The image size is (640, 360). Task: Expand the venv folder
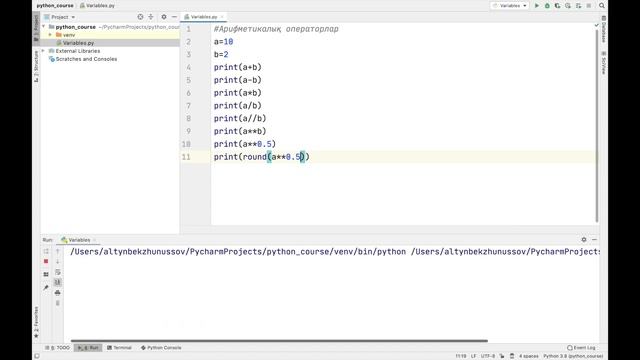tap(50, 35)
